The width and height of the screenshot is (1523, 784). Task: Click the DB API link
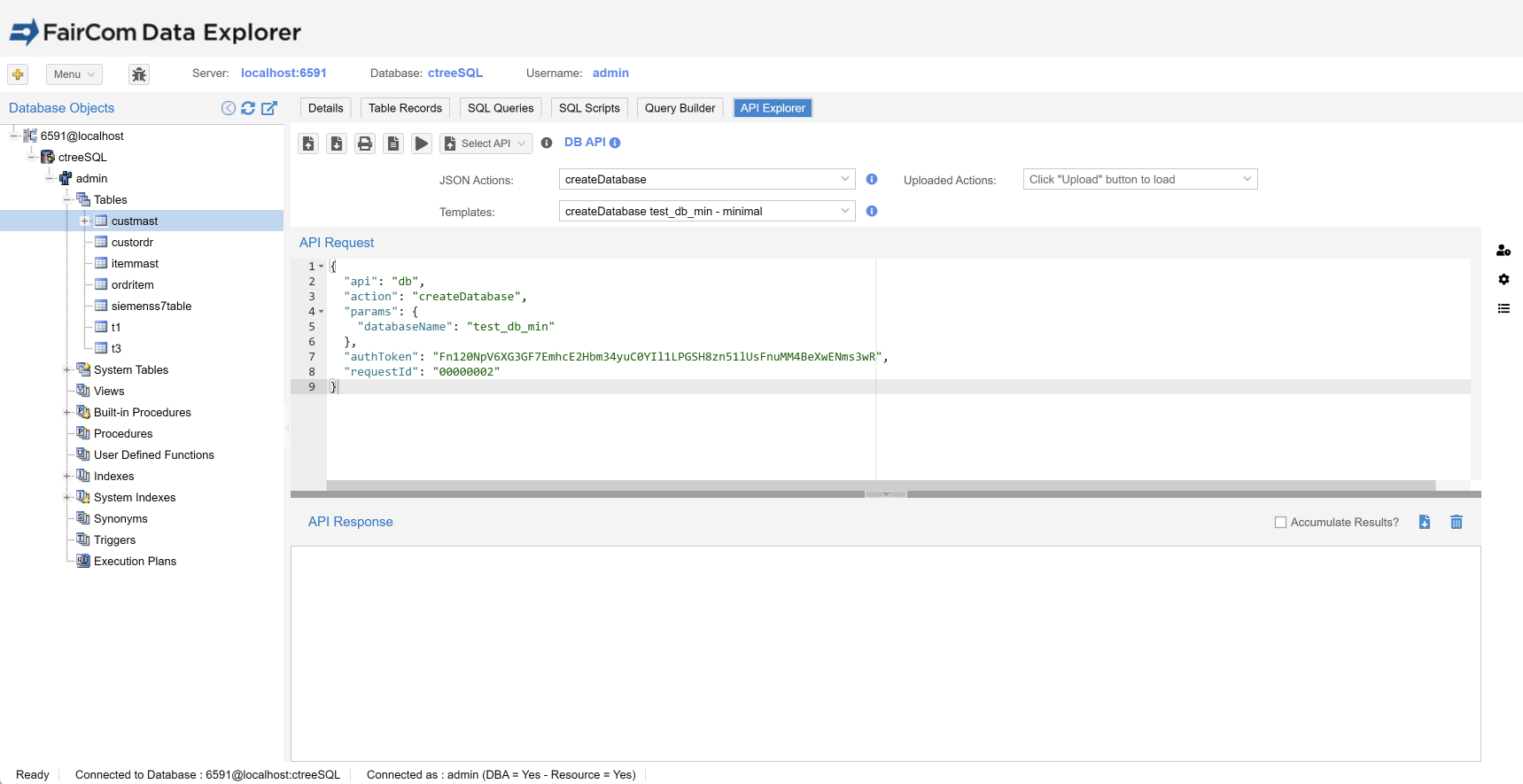coord(585,142)
